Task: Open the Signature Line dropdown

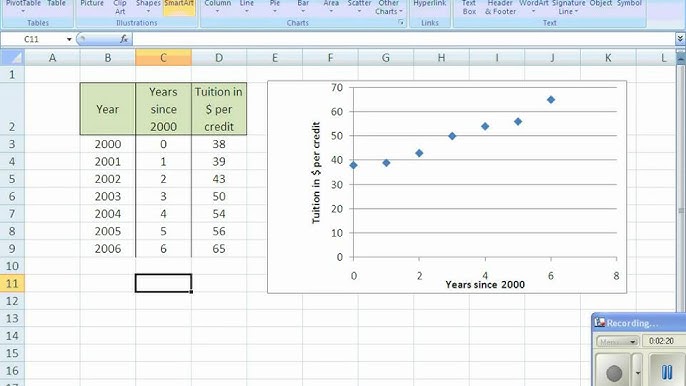Action: (568, 7)
